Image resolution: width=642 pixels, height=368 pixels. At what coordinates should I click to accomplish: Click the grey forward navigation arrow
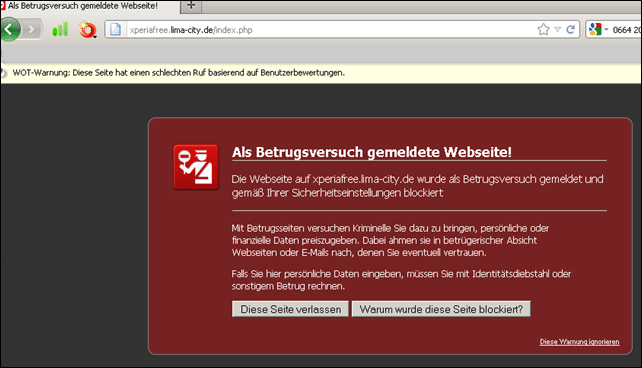(32, 29)
